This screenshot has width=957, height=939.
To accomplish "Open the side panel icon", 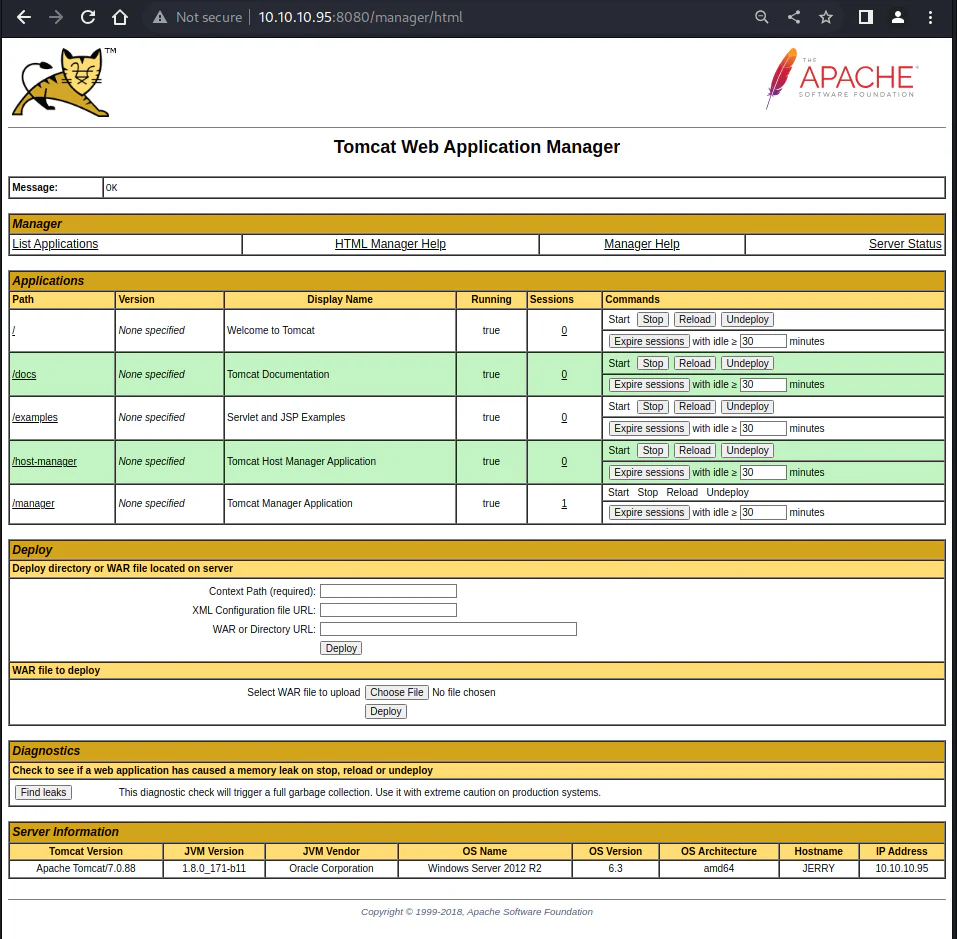I will pos(865,17).
